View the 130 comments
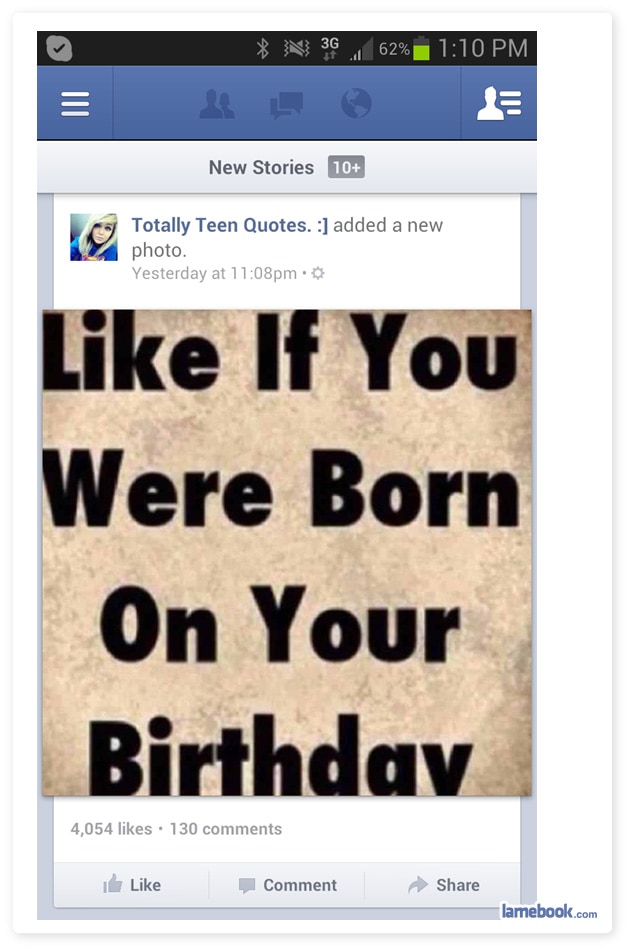 click(x=226, y=828)
